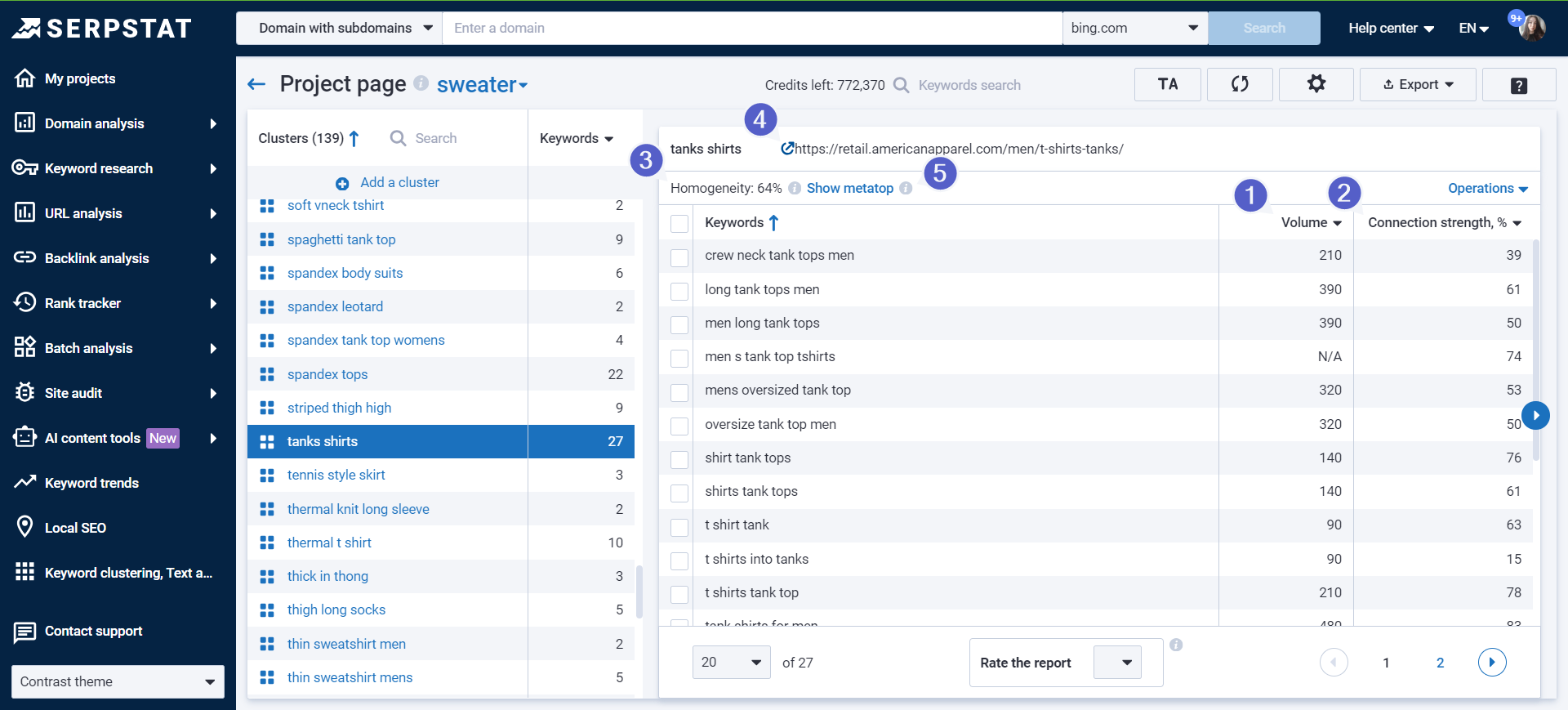This screenshot has width=1568, height=710.
Task: Check the 'crew neck tank tops men' row
Action: click(679, 257)
